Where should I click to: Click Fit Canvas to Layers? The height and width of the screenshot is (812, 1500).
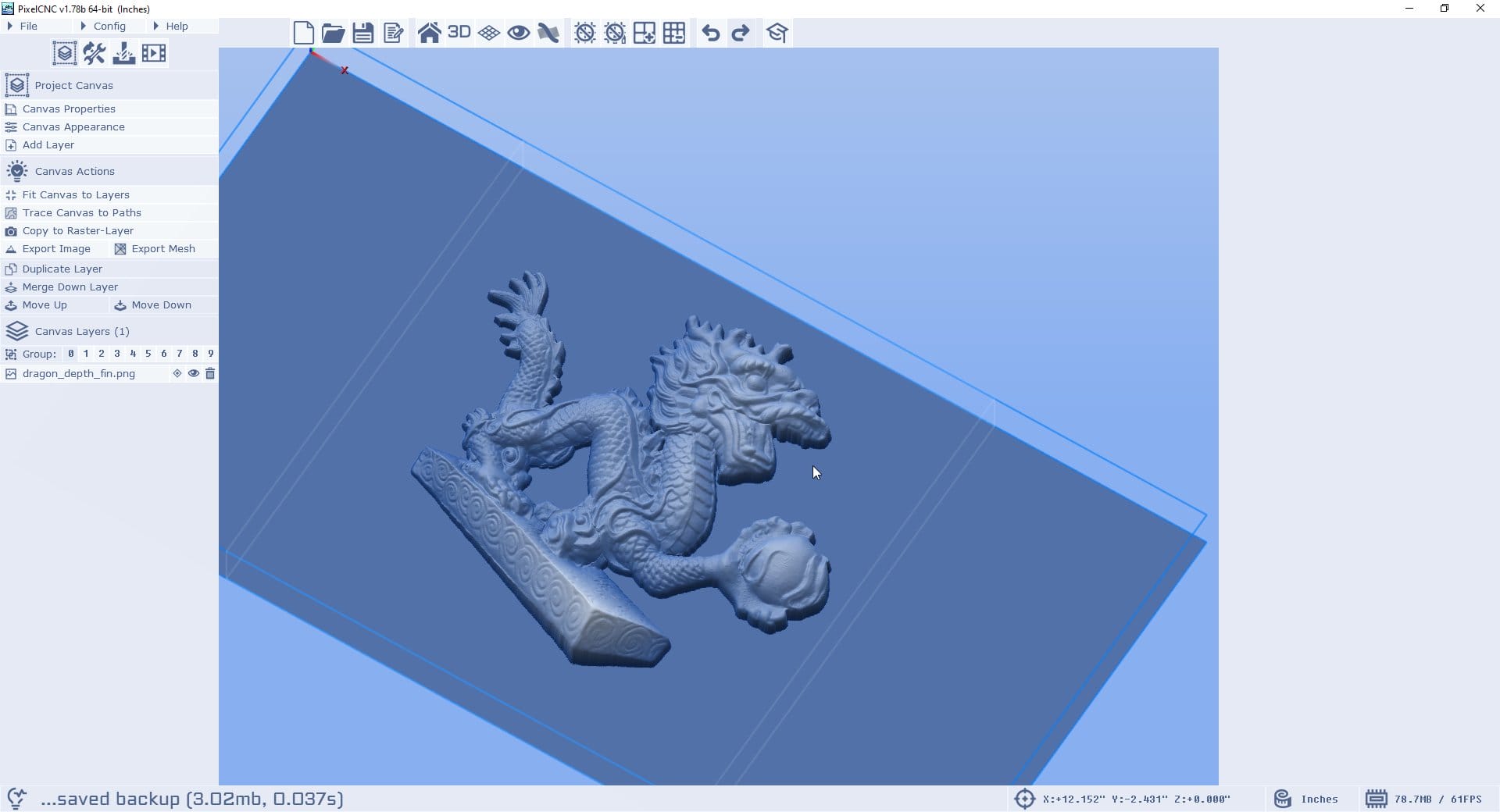76,194
